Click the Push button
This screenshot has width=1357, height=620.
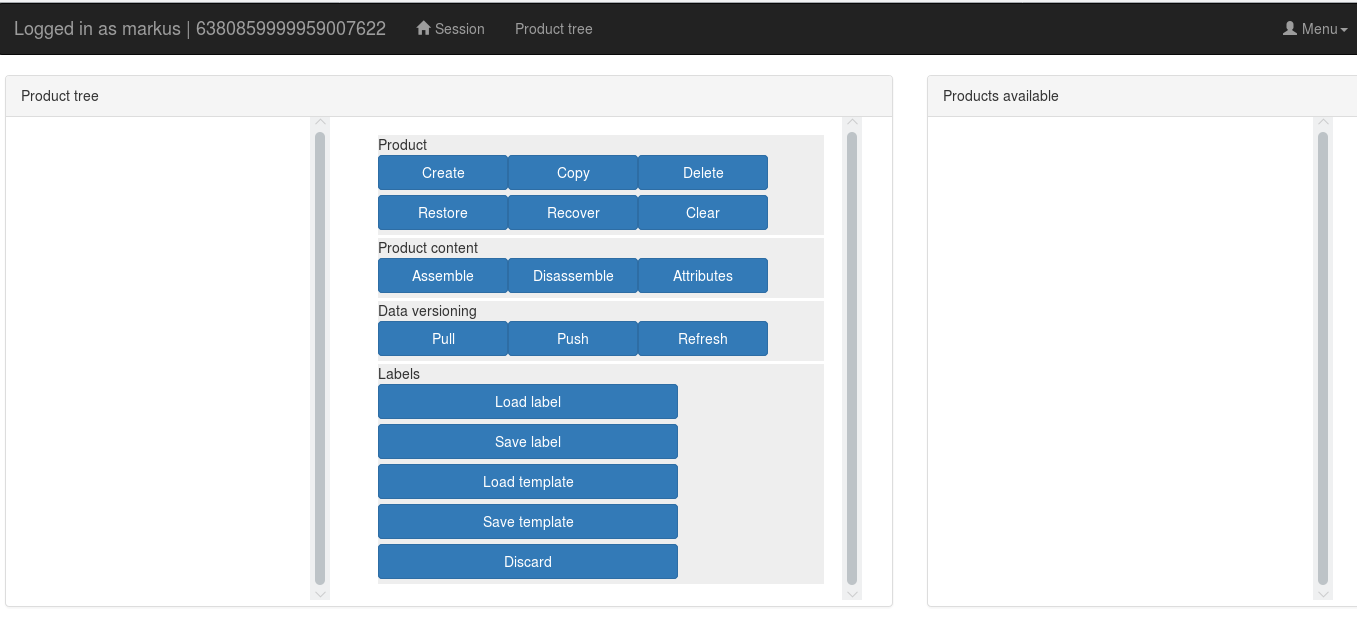[573, 339]
